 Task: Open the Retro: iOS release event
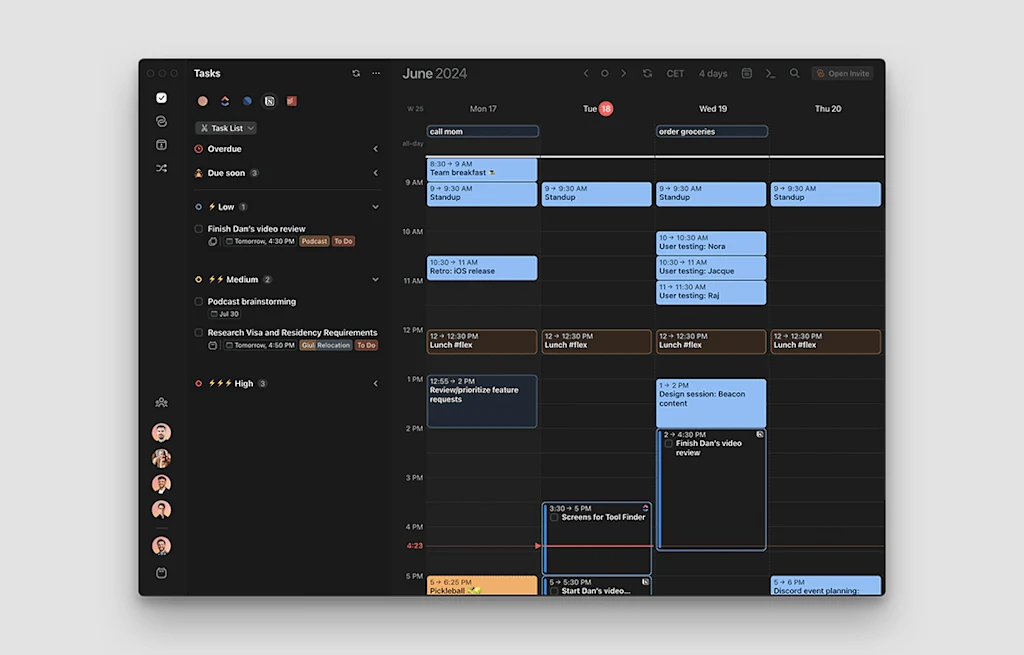coord(482,268)
